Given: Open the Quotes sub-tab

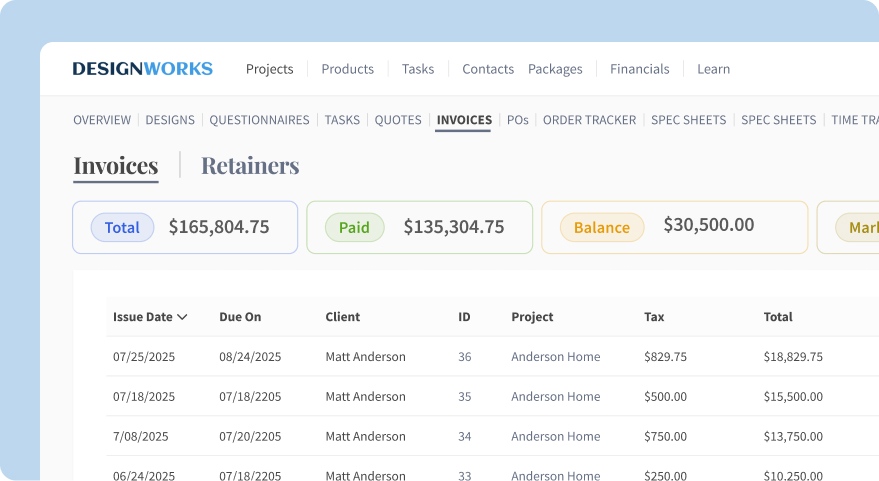Looking at the screenshot, I should coord(398,120).
